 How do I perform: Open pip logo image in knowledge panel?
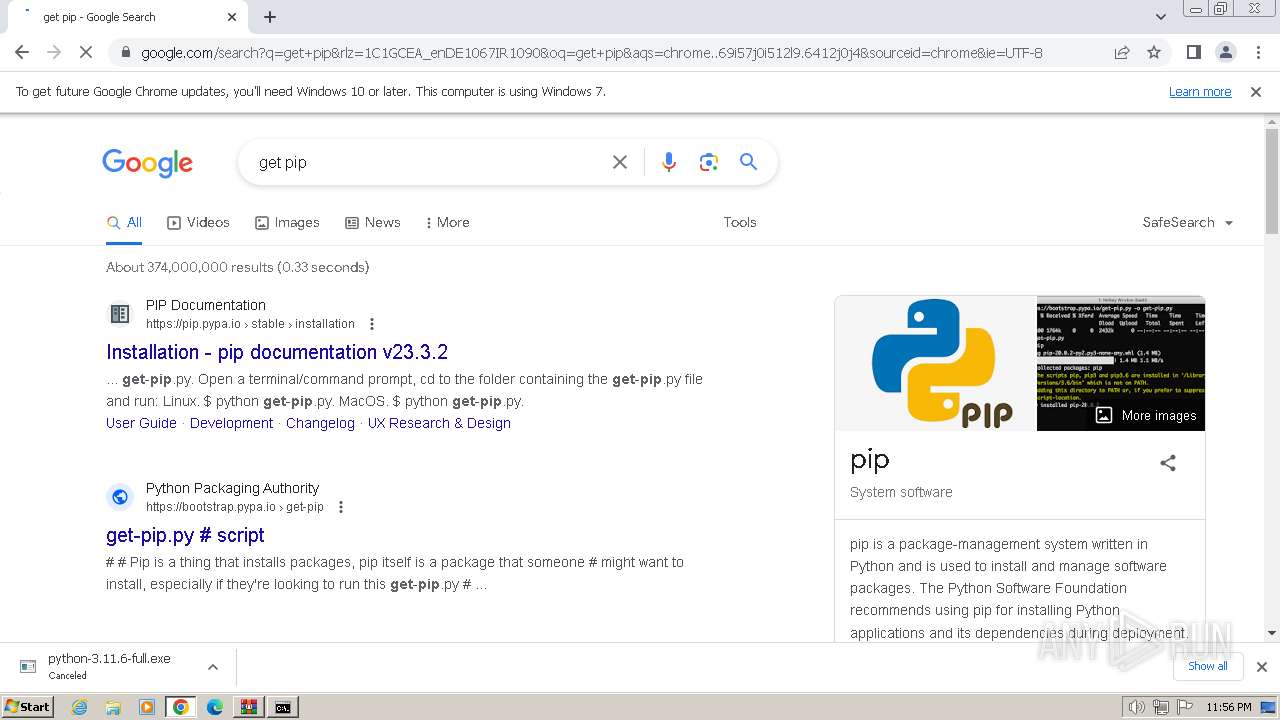click(935, 363)
